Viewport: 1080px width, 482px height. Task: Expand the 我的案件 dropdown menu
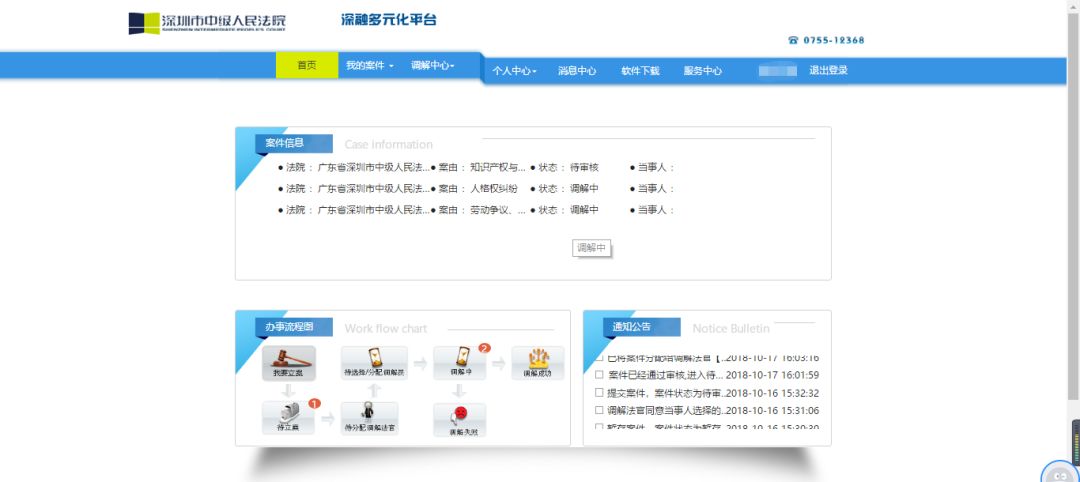pyautogui.click(x=369, y=66)
